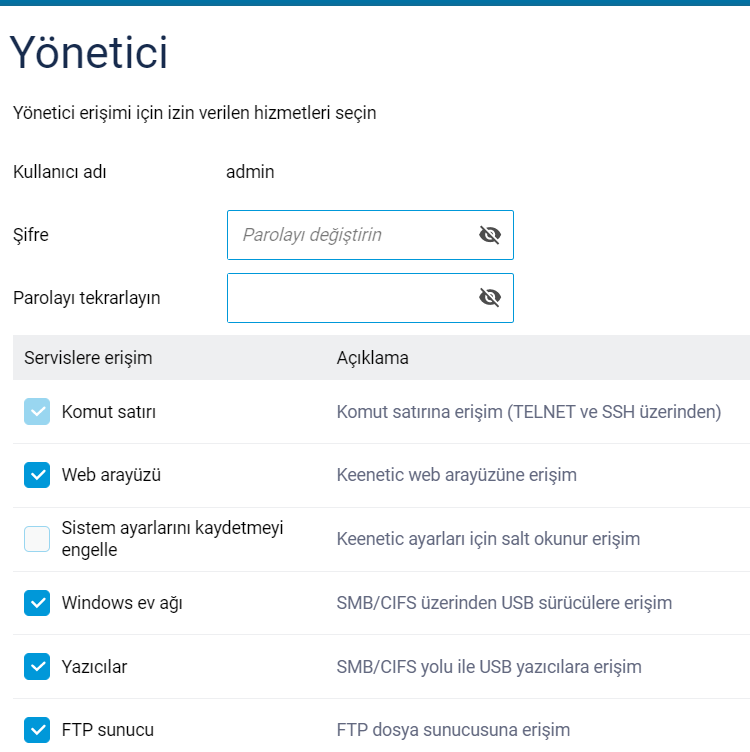Focus the Parolayı tekrarlayın input field
Viewport: 750px width, 752px height.
(370, 298)
